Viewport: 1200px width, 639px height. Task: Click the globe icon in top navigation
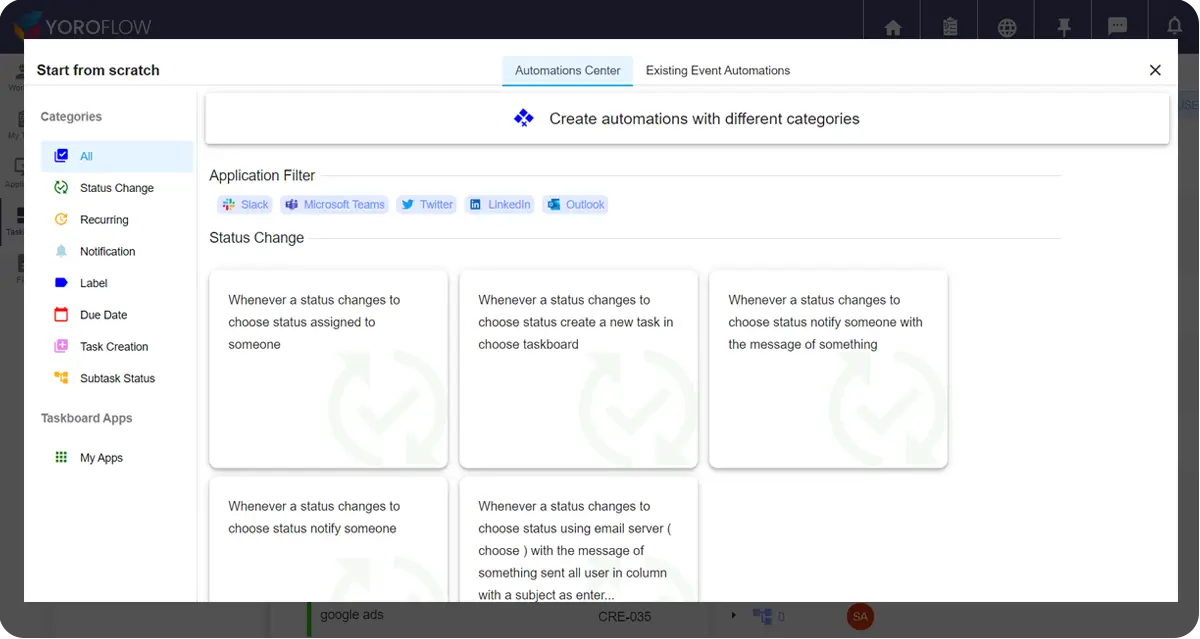tap(1006, 24)
